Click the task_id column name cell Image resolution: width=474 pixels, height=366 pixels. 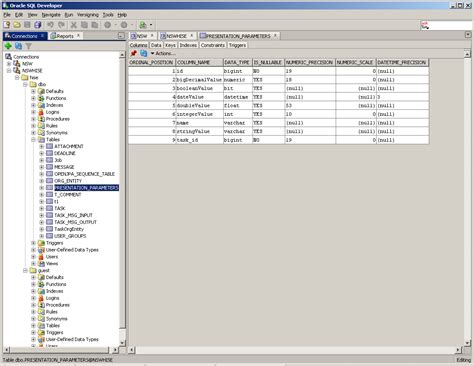(199, 140)
